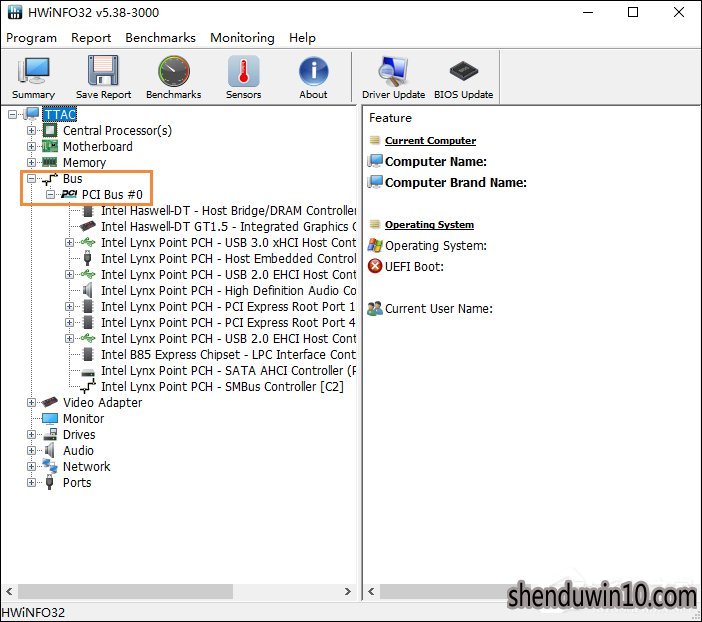Collapse the Bus node
The width and height of the screenshot is (702, 622).
click(31, 178)
